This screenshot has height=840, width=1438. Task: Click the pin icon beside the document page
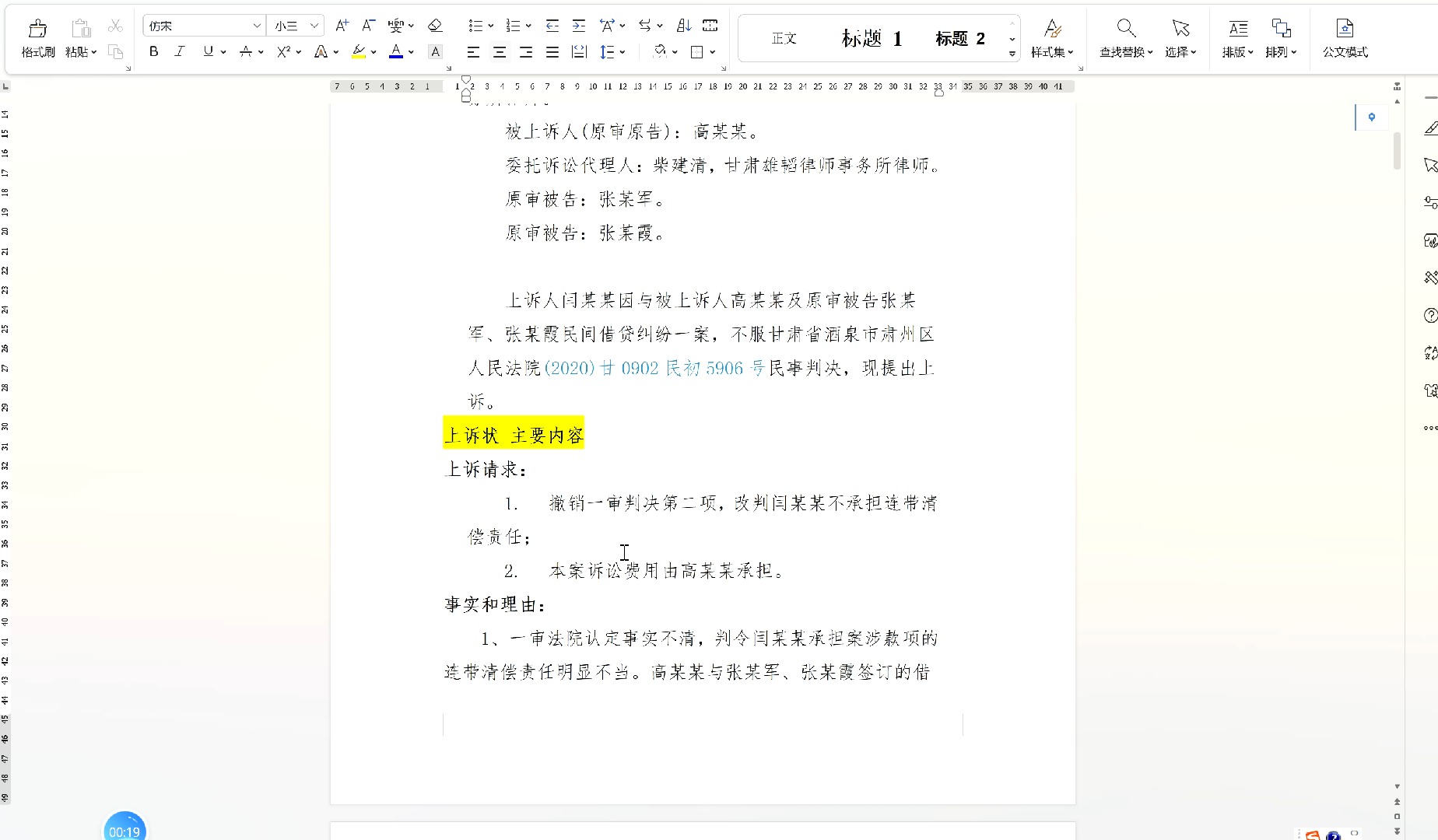tap(1372, 117)
